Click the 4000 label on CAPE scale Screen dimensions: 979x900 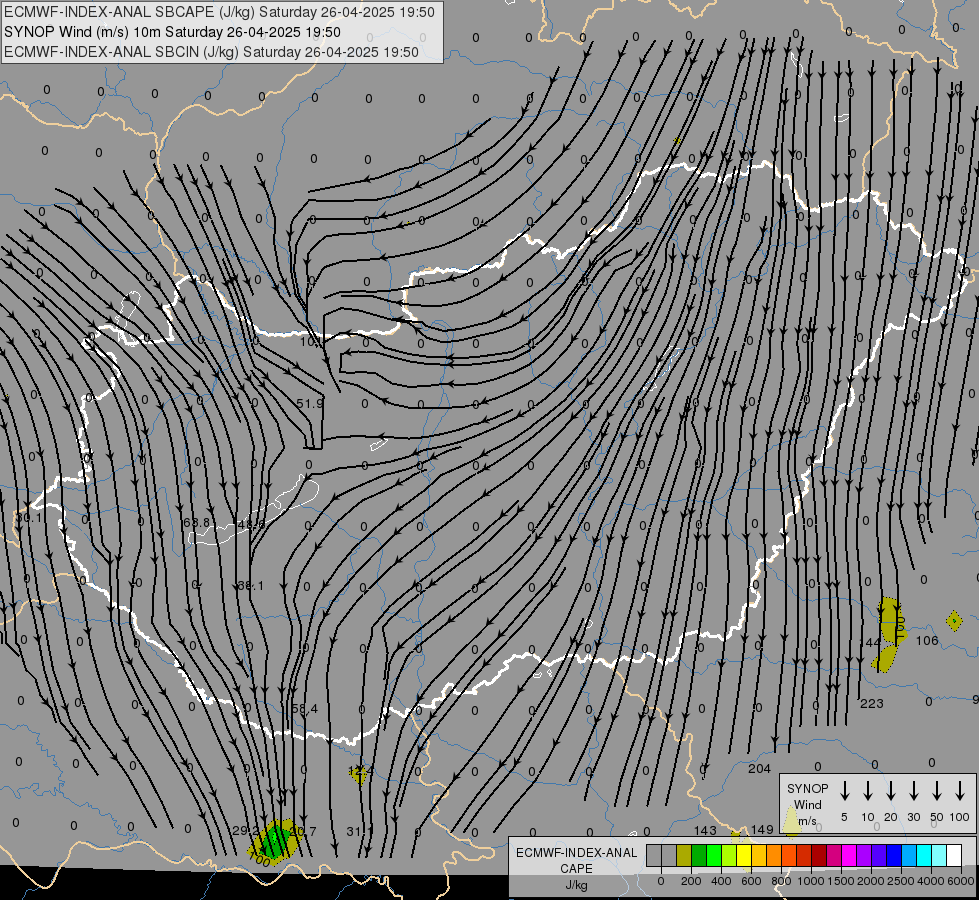(931, 881)
